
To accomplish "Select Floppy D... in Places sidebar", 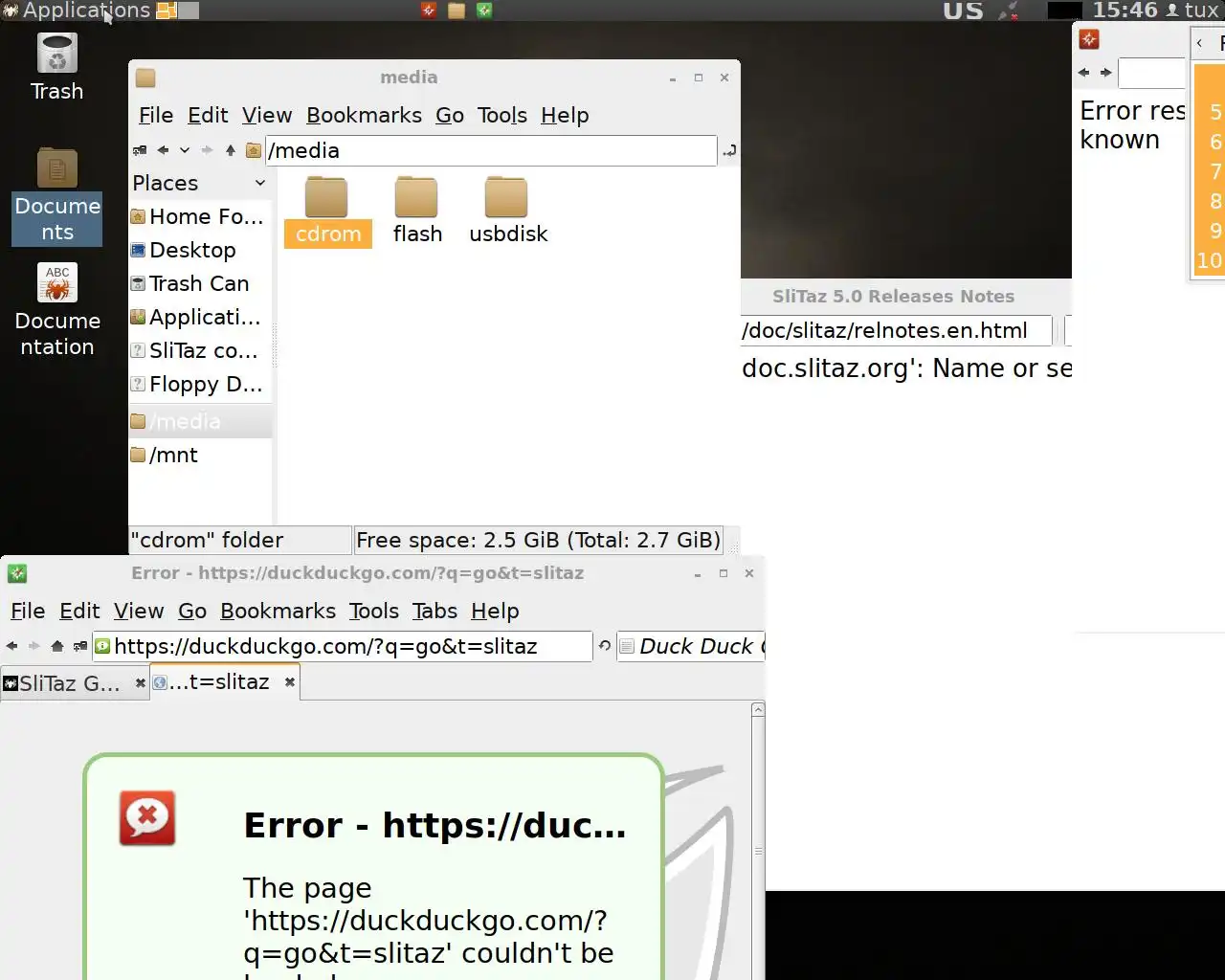I will 198,384.
